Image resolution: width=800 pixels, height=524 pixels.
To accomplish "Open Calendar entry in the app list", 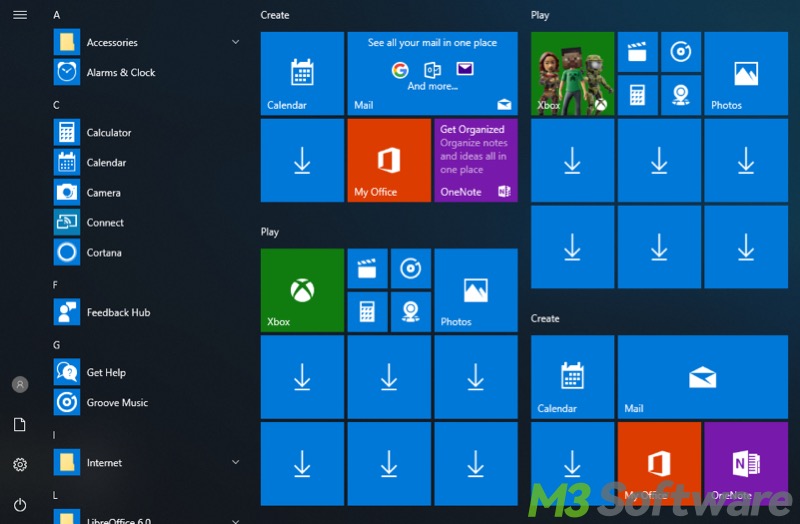I will 146,163.
